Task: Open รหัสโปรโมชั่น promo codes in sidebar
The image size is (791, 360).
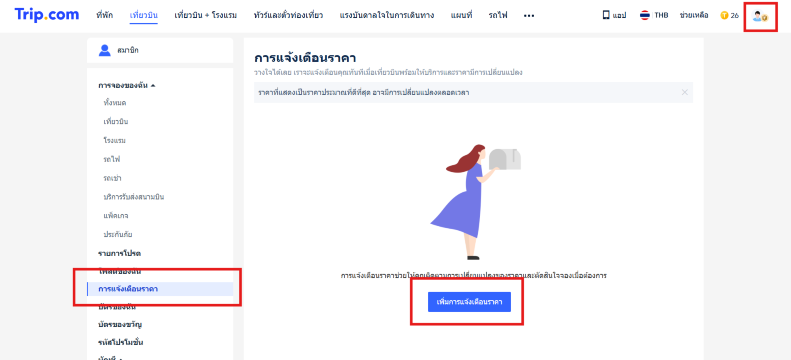Action: click(121, 342)
